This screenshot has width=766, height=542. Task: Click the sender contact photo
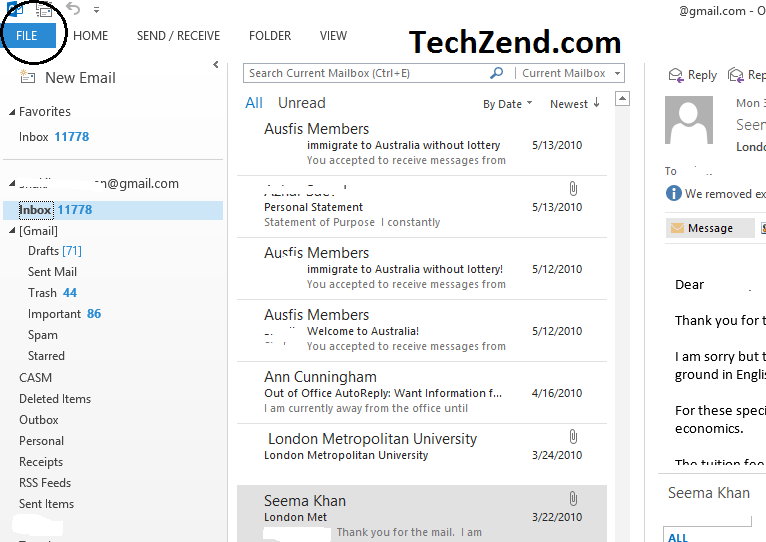pyautogui.click(x=689, y=120)
